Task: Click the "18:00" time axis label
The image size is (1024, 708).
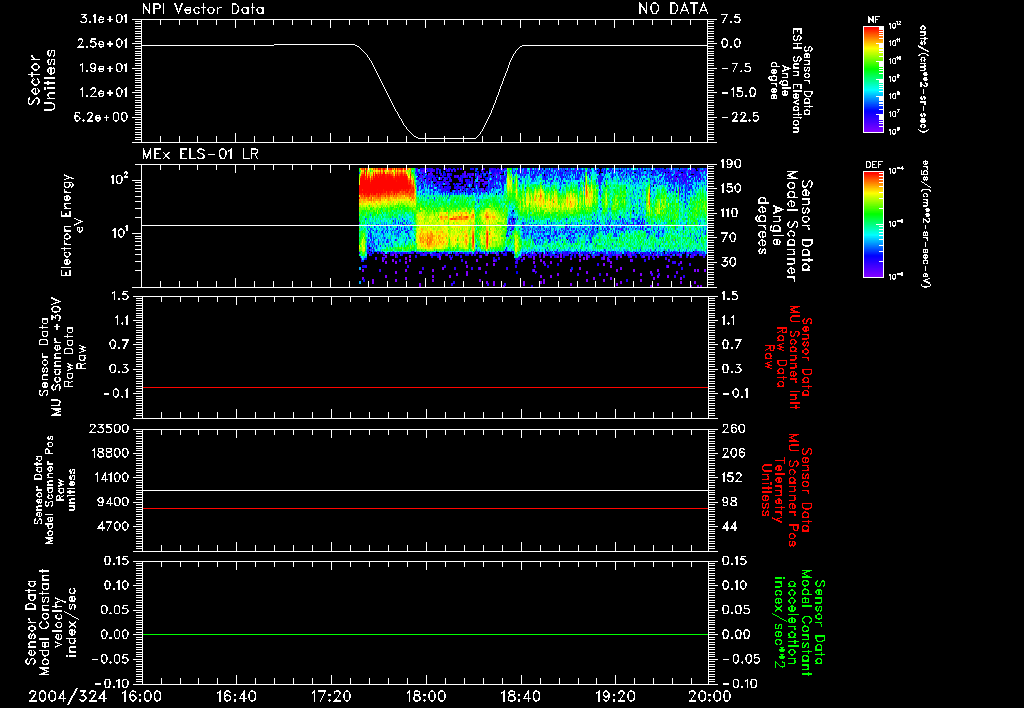Action: pyautogui.click(x=426, y=696)
